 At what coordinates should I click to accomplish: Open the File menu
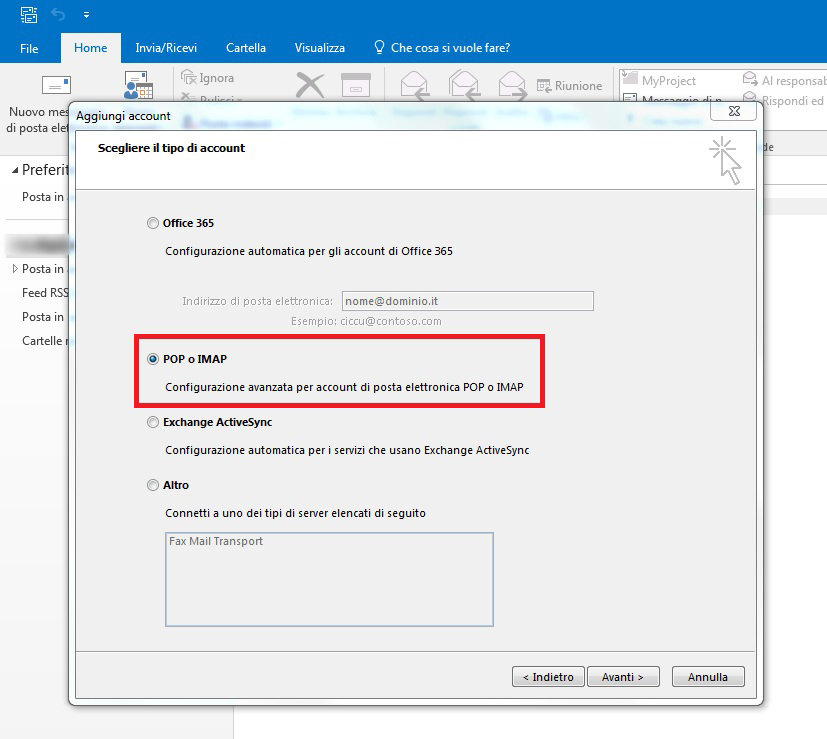29,48
